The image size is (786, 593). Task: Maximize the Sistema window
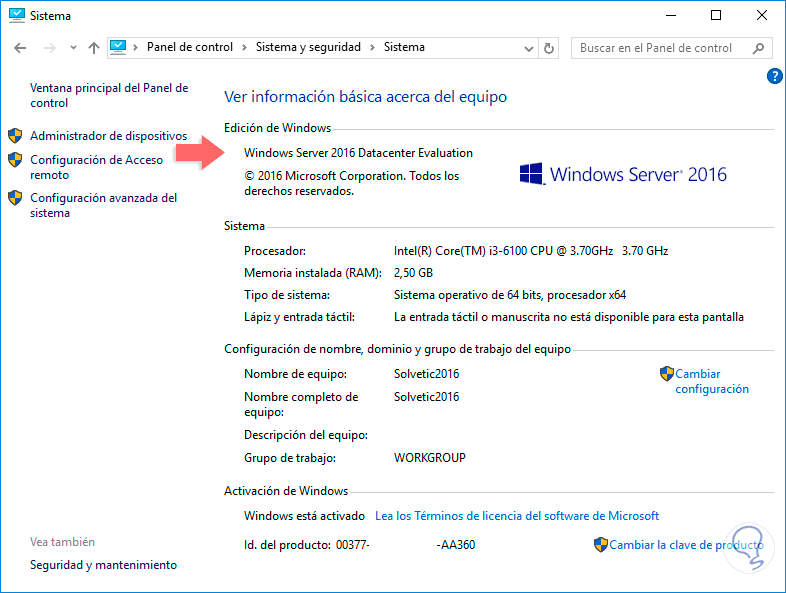pyautogui.click(x=716, y=16)
